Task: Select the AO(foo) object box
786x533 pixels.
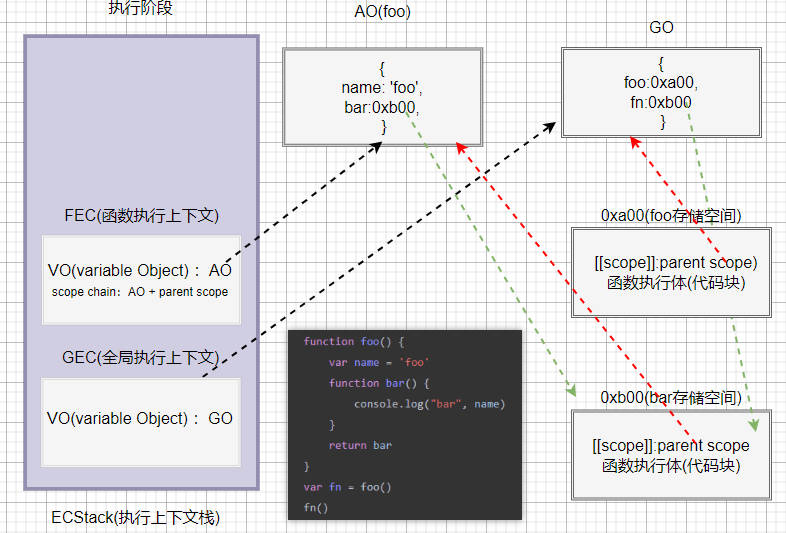Action: coord(382,97)
